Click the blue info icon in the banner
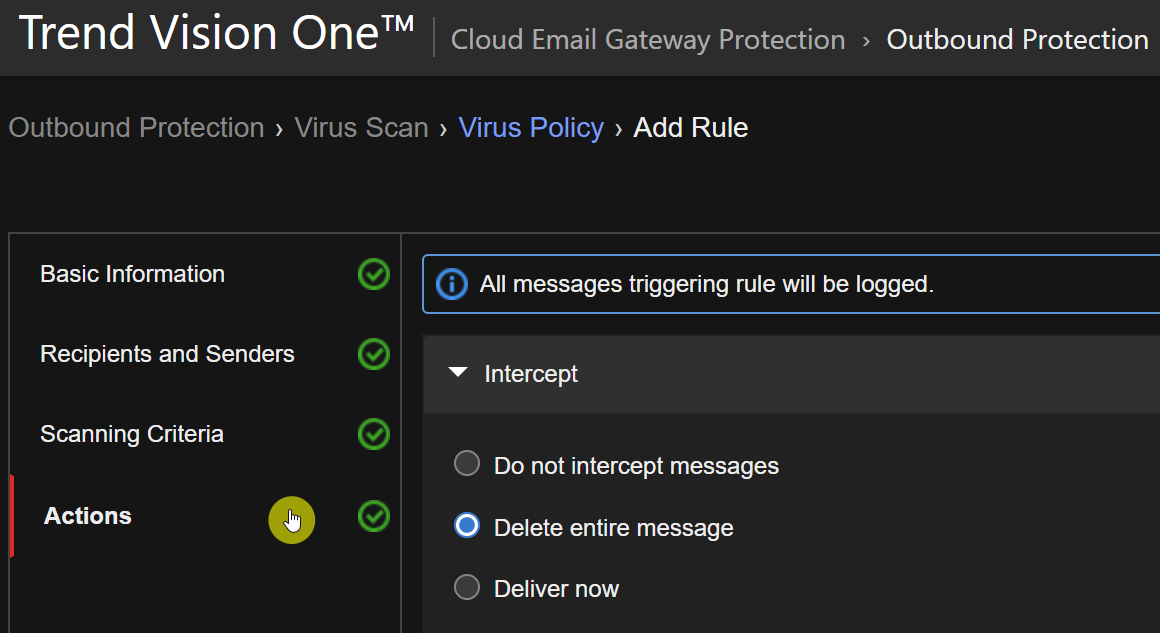This screenshot has height=633, width=1160. pyautogui.click(x=452, y=284)
